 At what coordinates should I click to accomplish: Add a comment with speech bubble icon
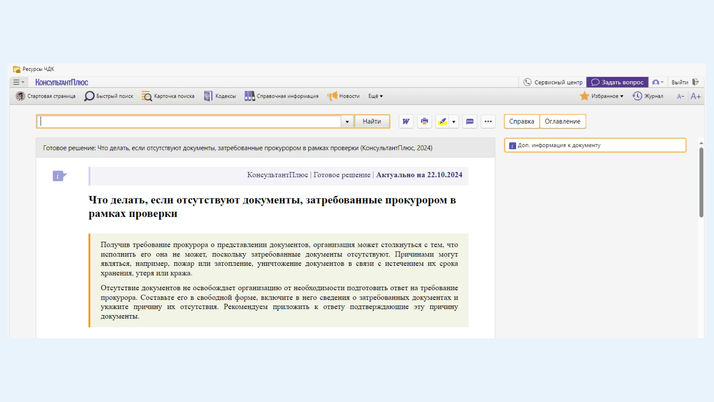(470, 122)
